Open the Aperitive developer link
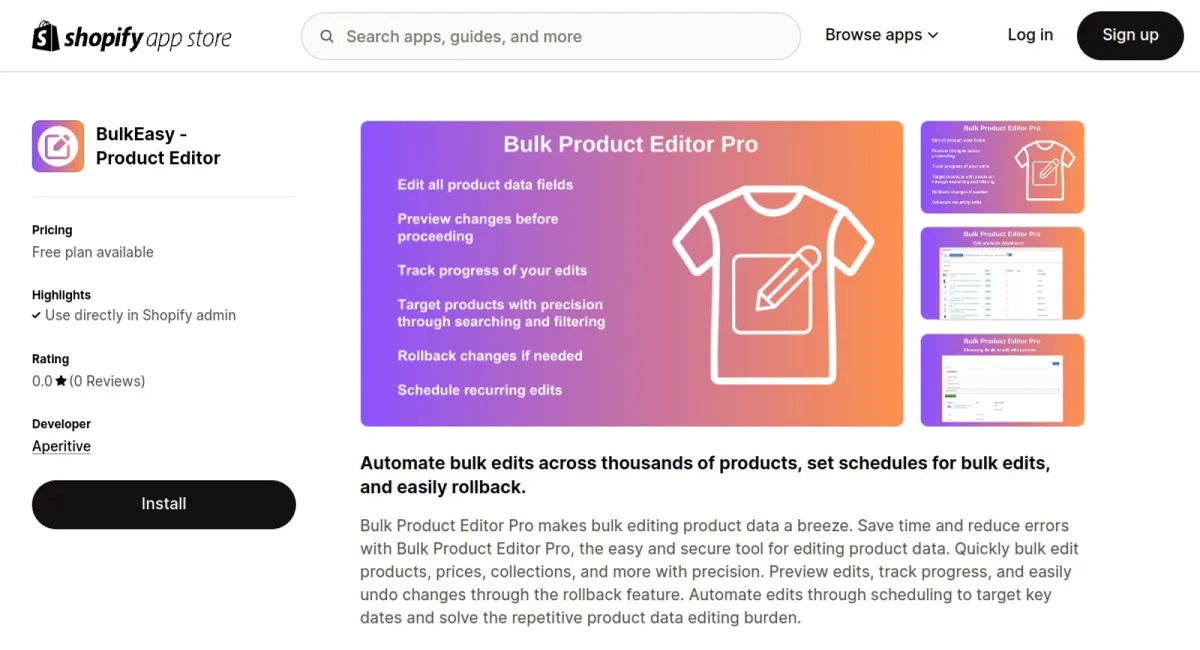 pos(61,446)
